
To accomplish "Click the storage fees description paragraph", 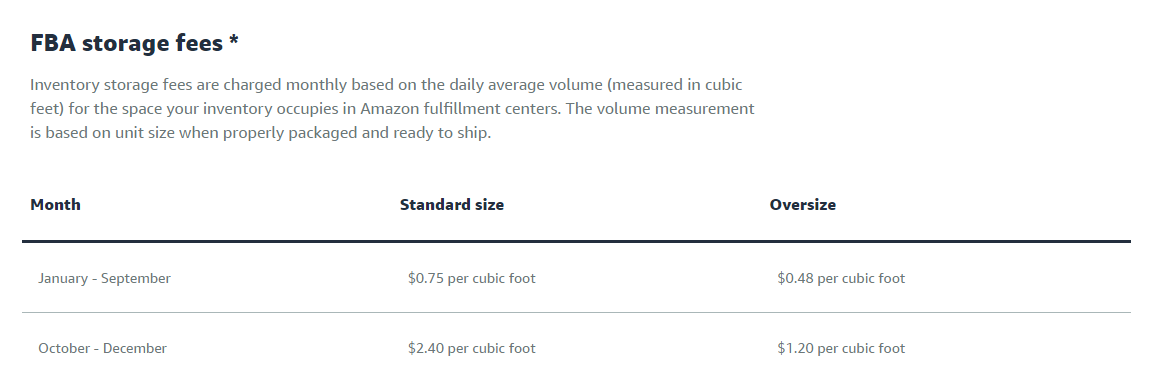I will point(393,109).
